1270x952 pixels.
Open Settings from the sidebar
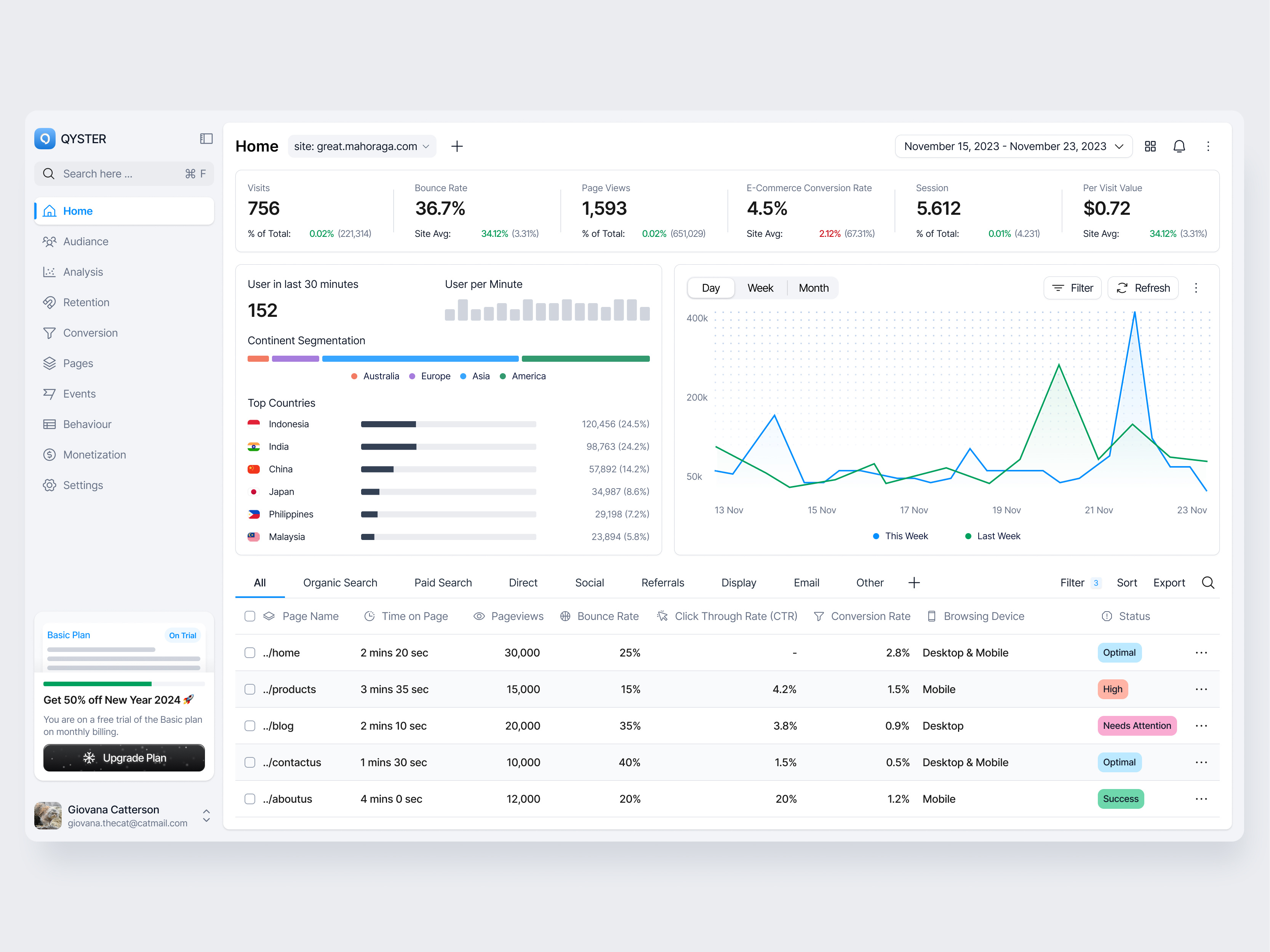pos(83,485)
